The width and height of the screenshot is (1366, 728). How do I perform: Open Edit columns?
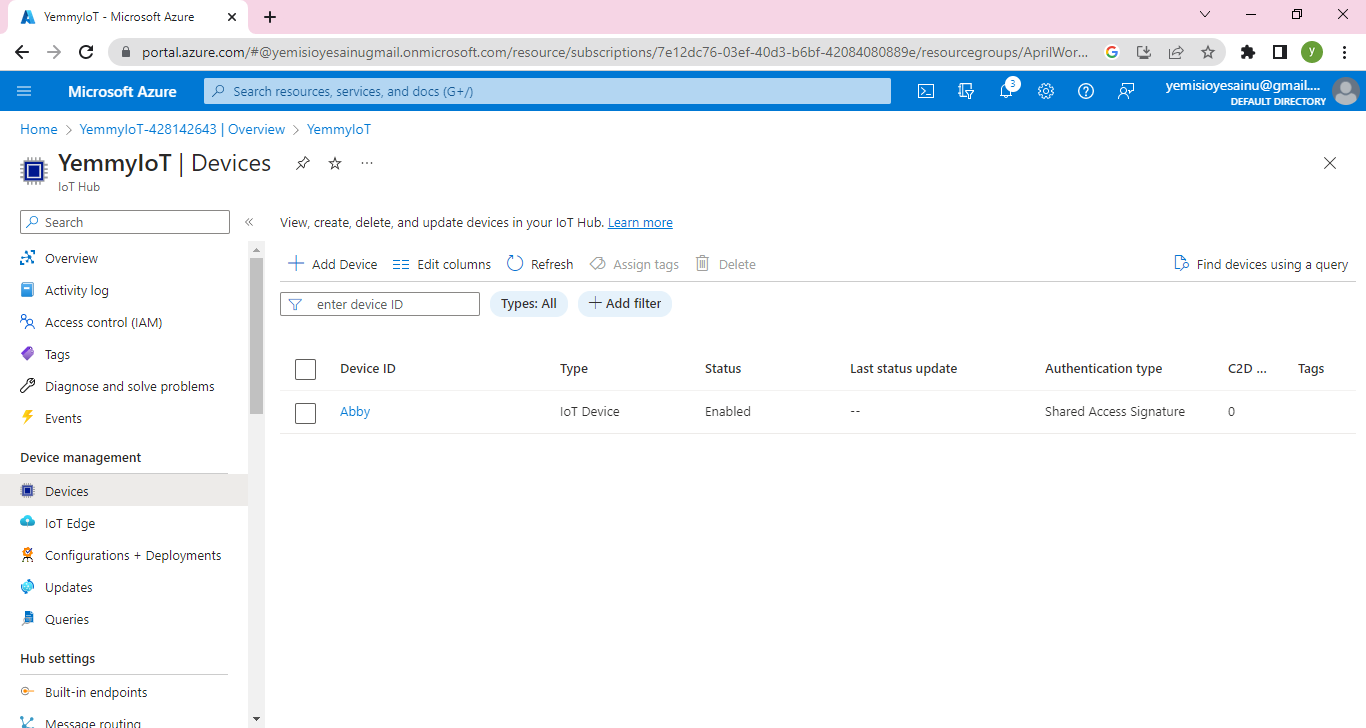[x=442, y=264]
